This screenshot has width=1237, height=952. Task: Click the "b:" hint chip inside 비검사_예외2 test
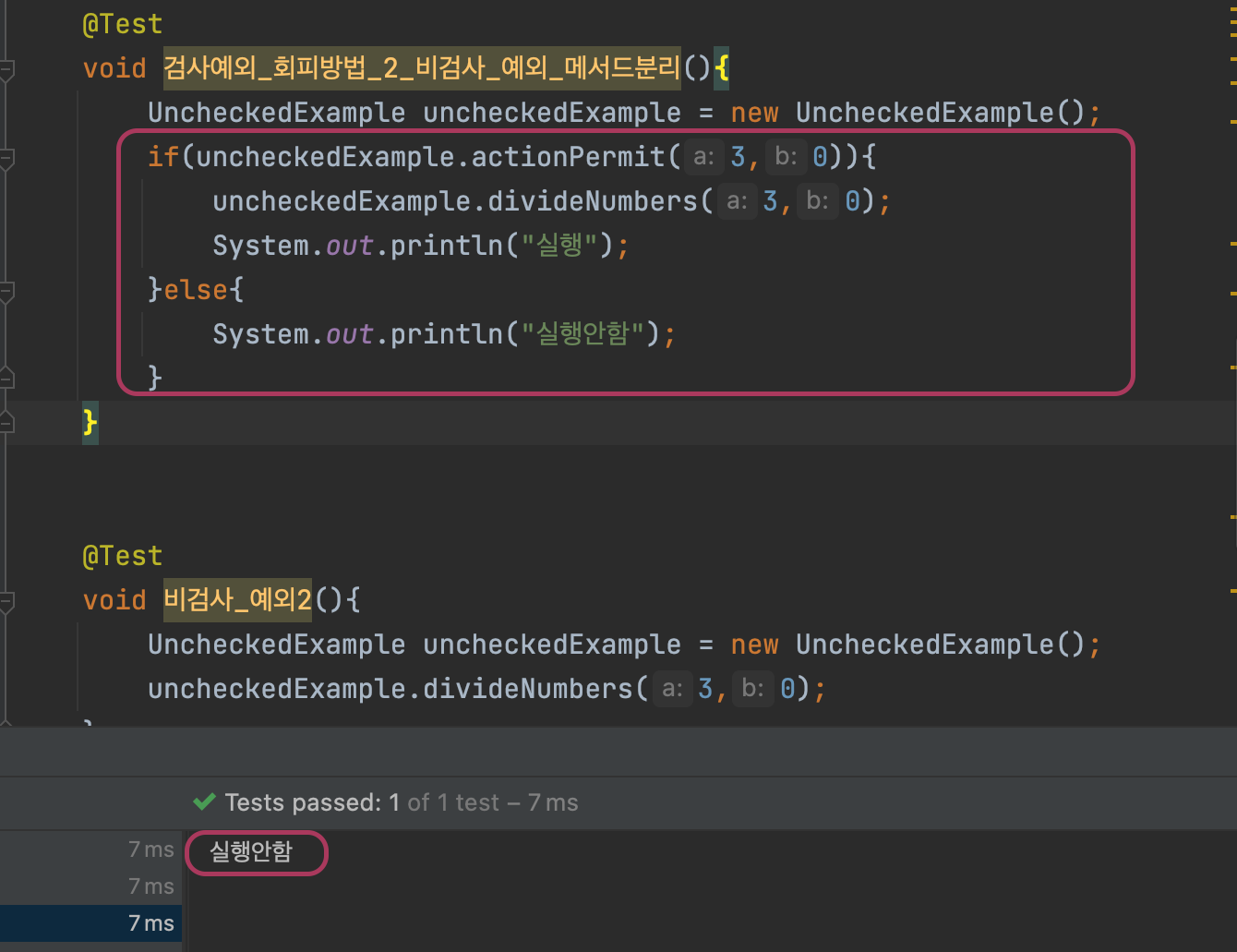(751, 689)
